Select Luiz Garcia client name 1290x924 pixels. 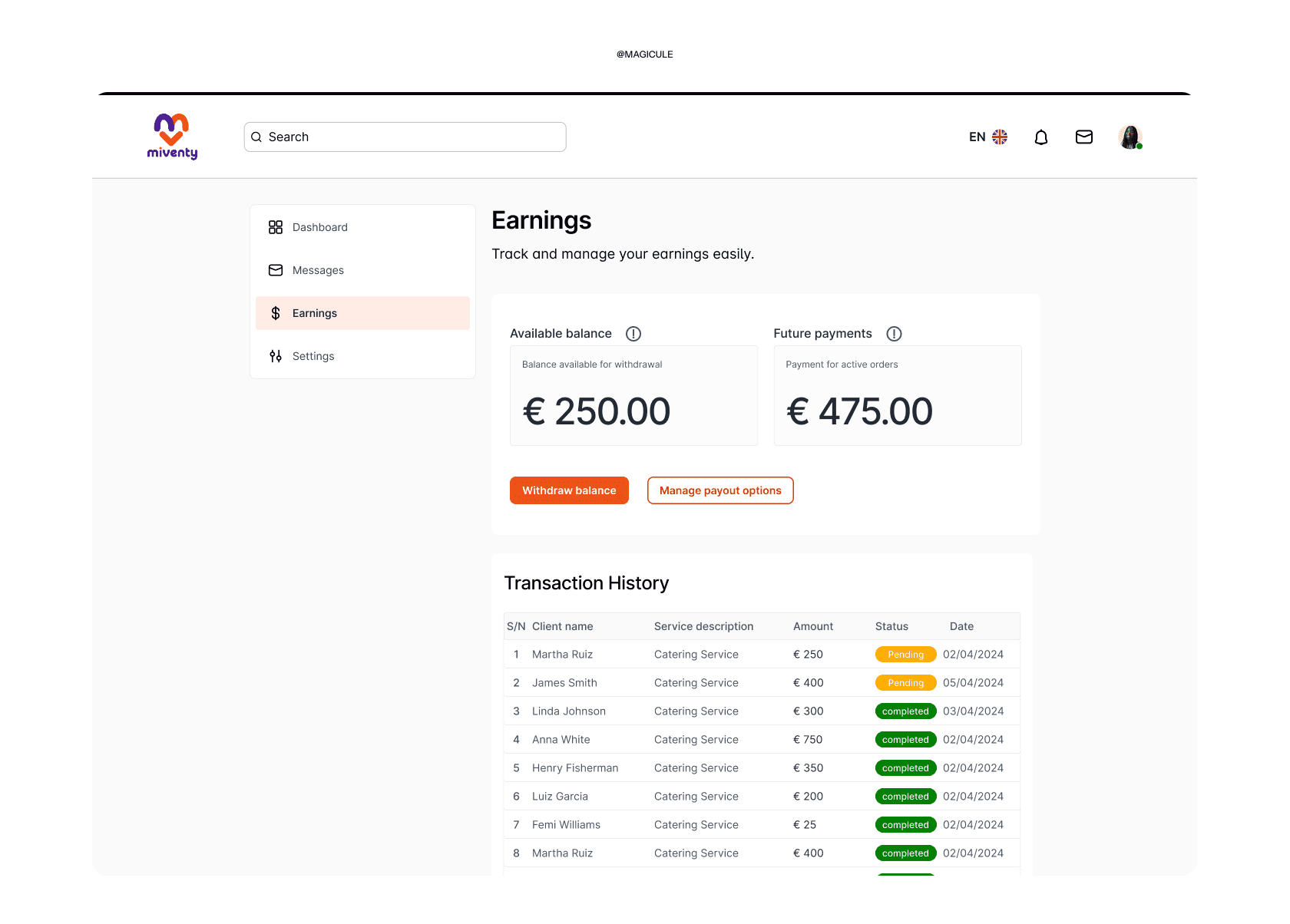pyautogui.click(x=560, y=797)
